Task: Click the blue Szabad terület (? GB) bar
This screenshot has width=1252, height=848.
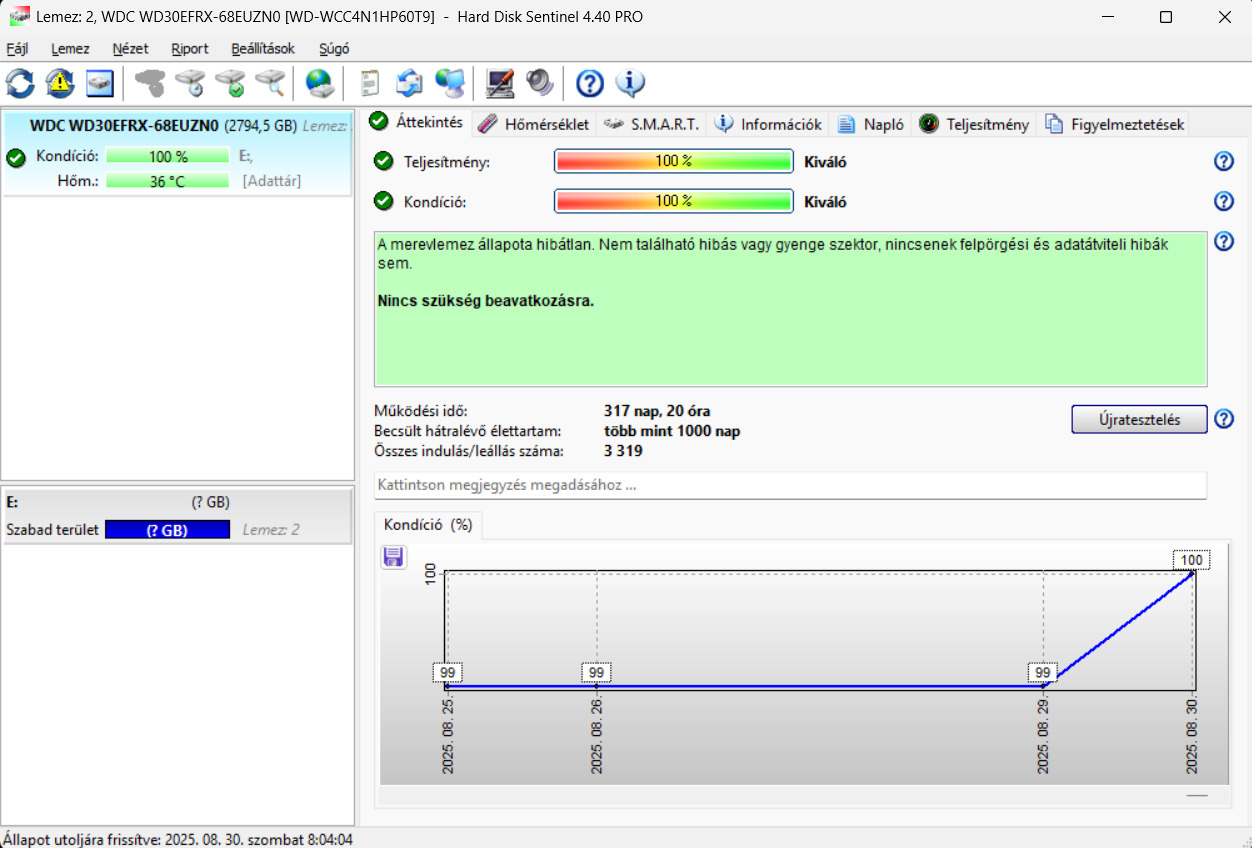Action: pyautogui.click(x=167, y=530)
